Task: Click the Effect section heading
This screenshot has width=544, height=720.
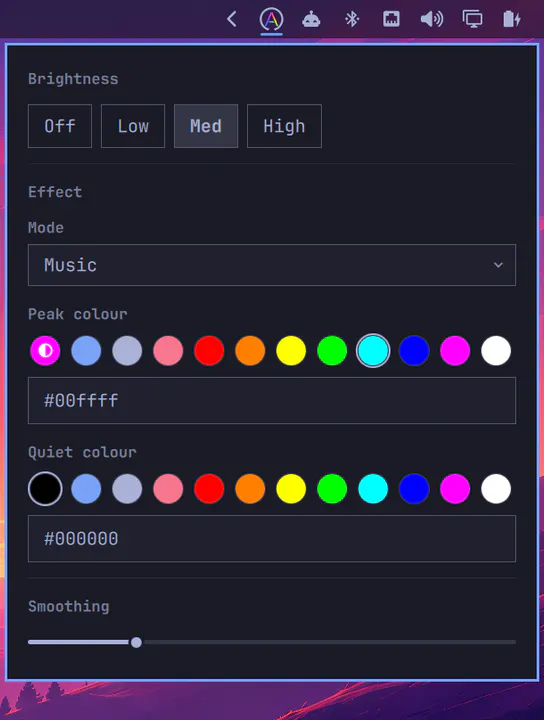Action: [x=55, y=192]
